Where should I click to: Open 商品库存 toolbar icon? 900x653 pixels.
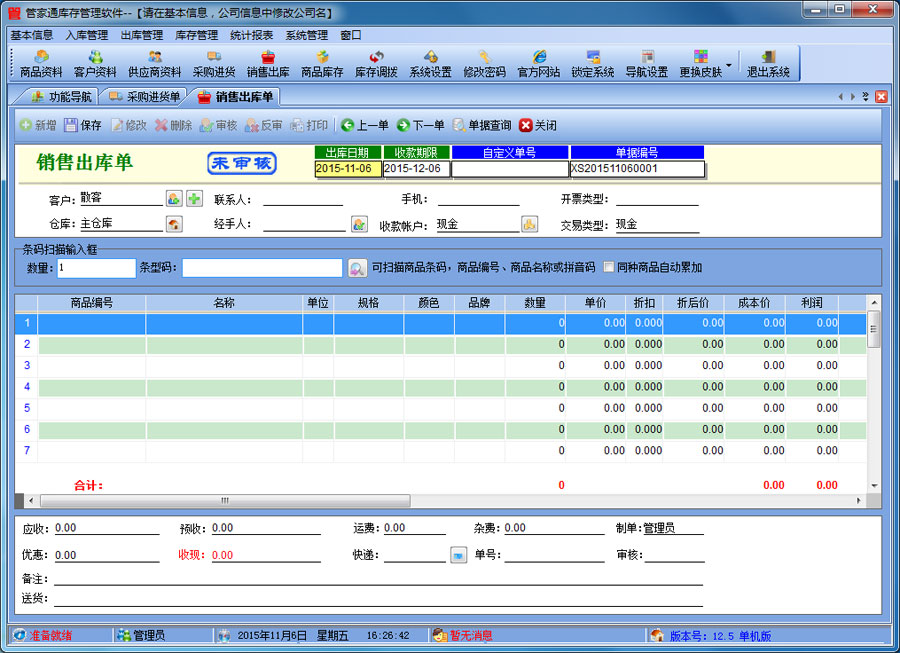(x=322, y=64)
